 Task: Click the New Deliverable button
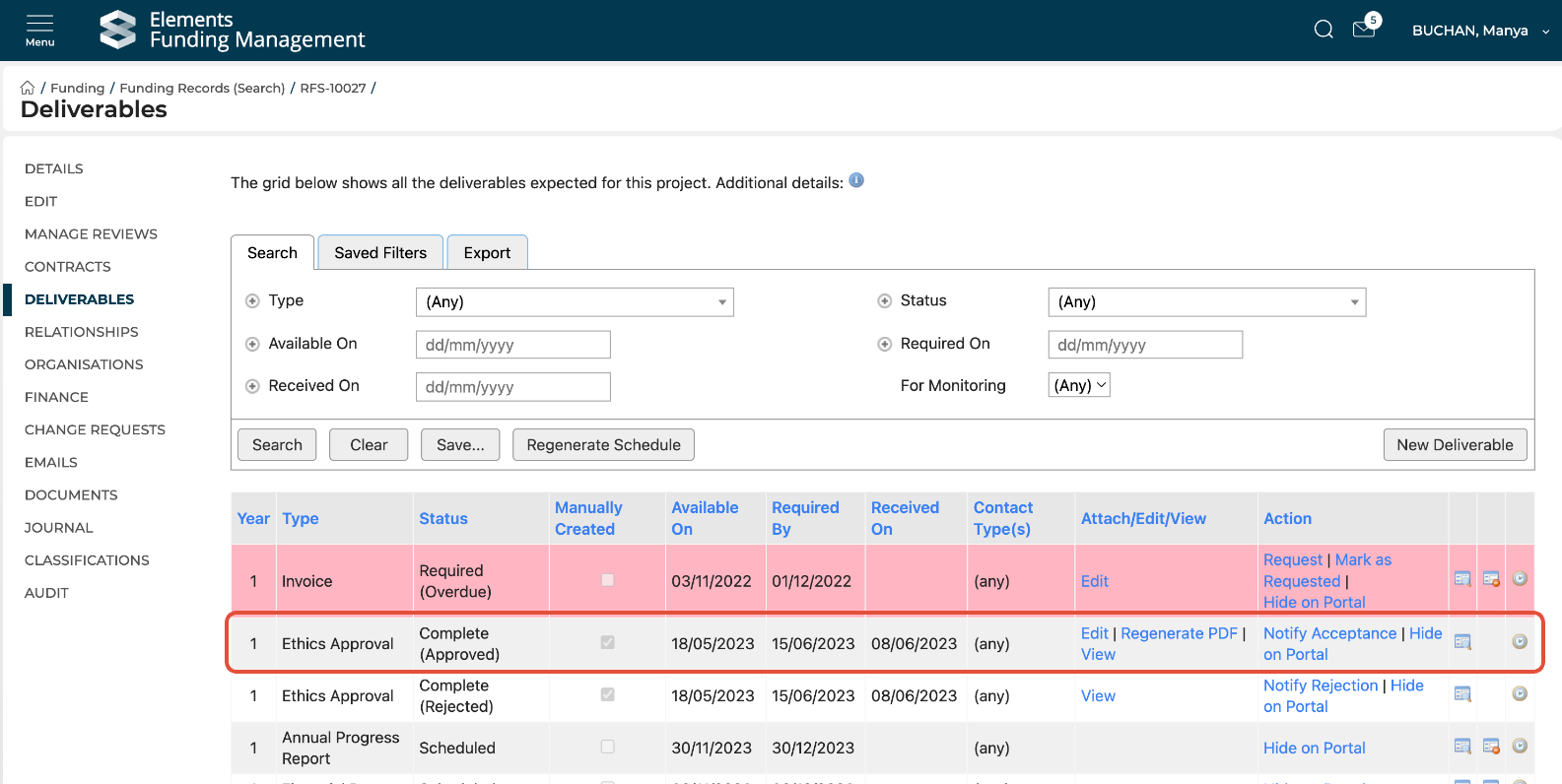(x=1455, y=445)
